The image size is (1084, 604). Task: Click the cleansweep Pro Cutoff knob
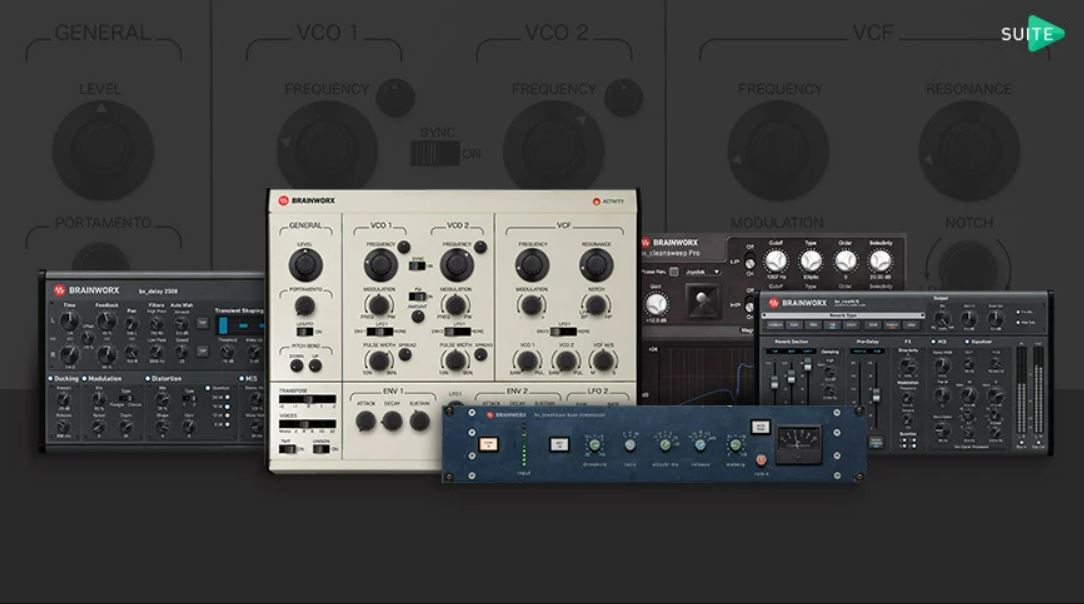[776, 261]
